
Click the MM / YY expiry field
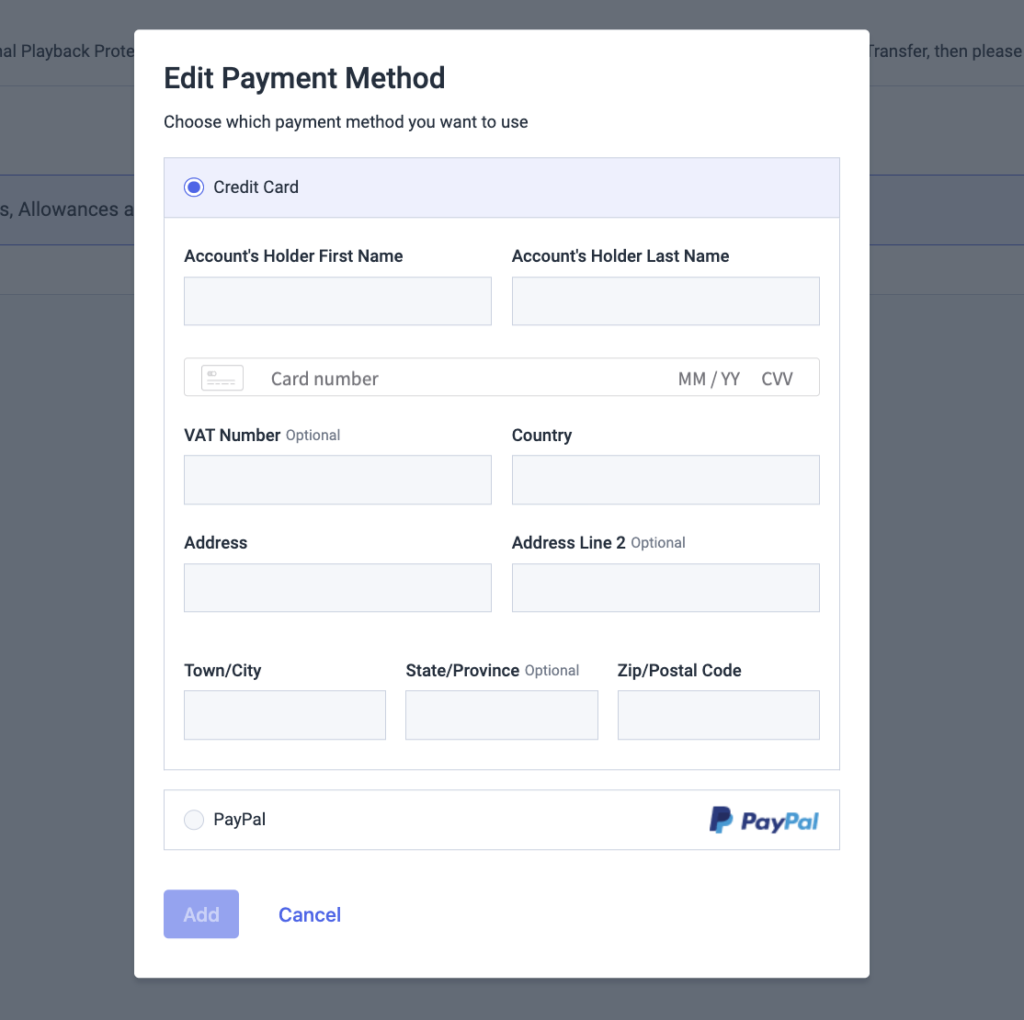[x=709, y=378]
